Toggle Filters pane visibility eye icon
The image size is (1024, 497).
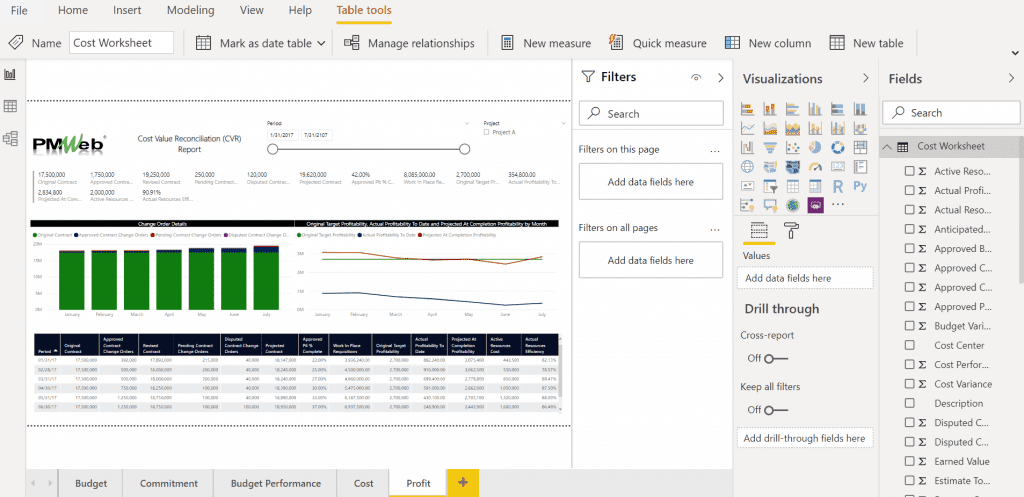pyautogui.click(x=696, y=78)
